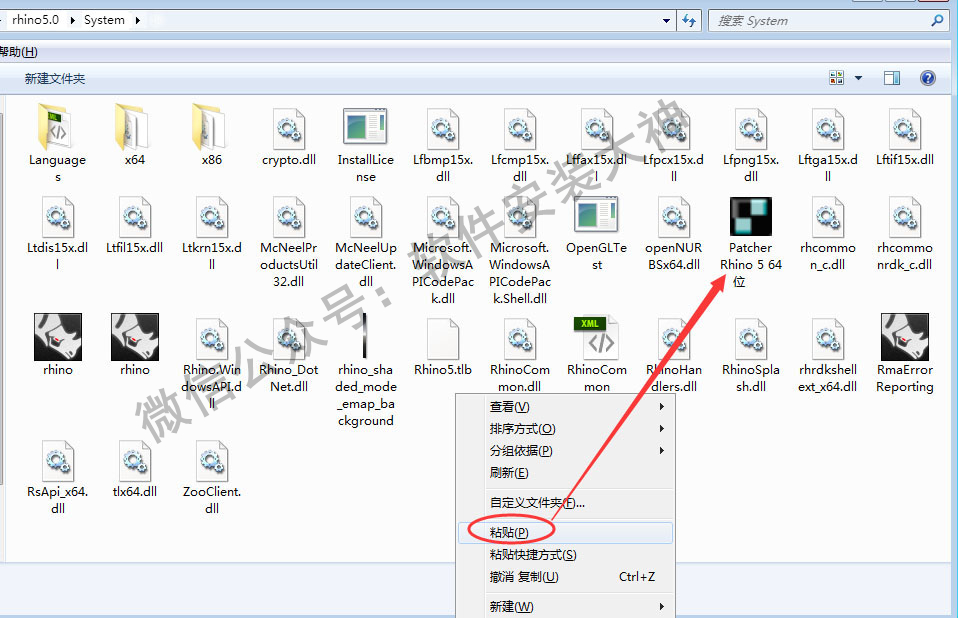This screenshot has width=958, height=618.
Task: Change the view layout icon
Action: (836, 78)
